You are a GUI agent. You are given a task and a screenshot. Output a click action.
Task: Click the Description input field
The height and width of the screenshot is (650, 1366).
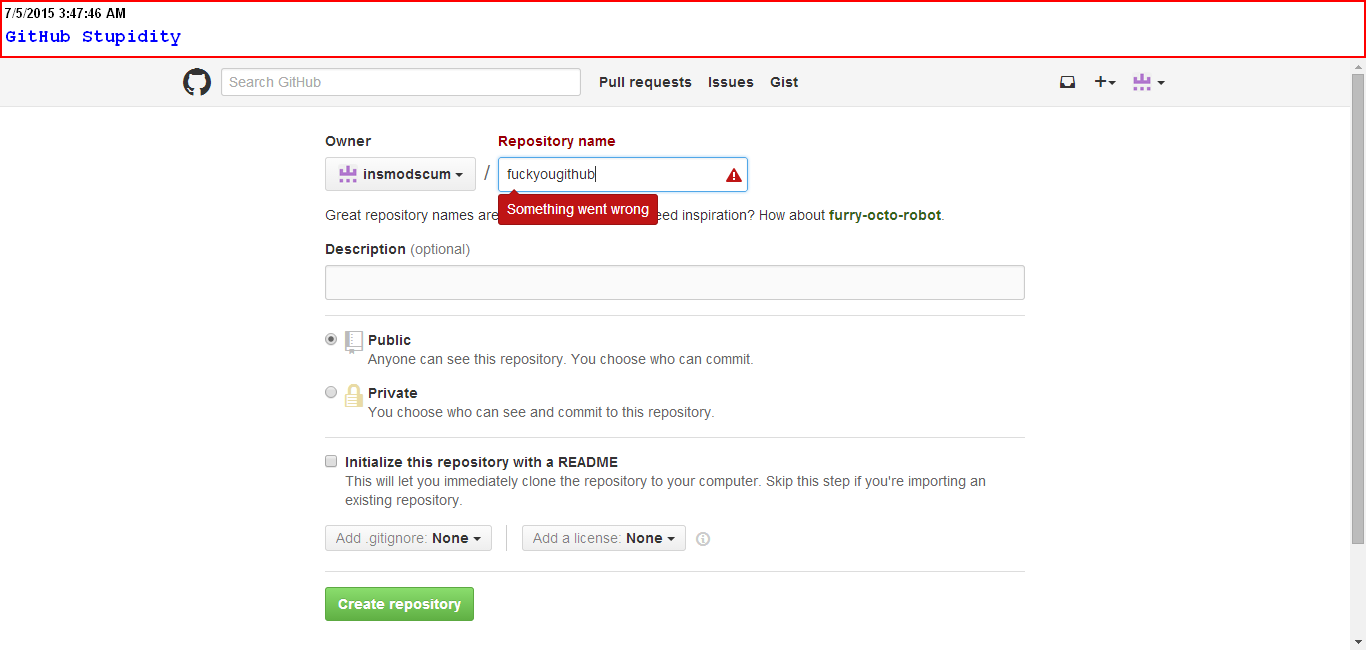(675, 282)
